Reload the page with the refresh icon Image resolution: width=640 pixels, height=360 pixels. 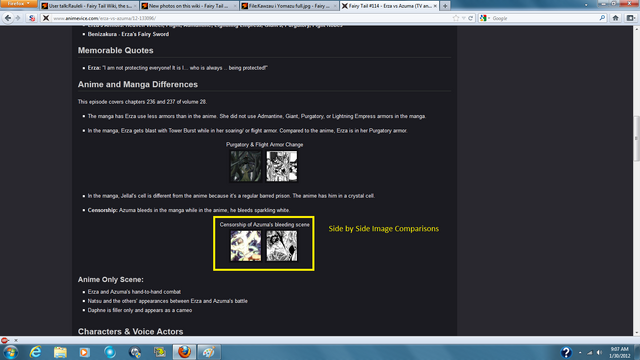(x=471, y=18)
